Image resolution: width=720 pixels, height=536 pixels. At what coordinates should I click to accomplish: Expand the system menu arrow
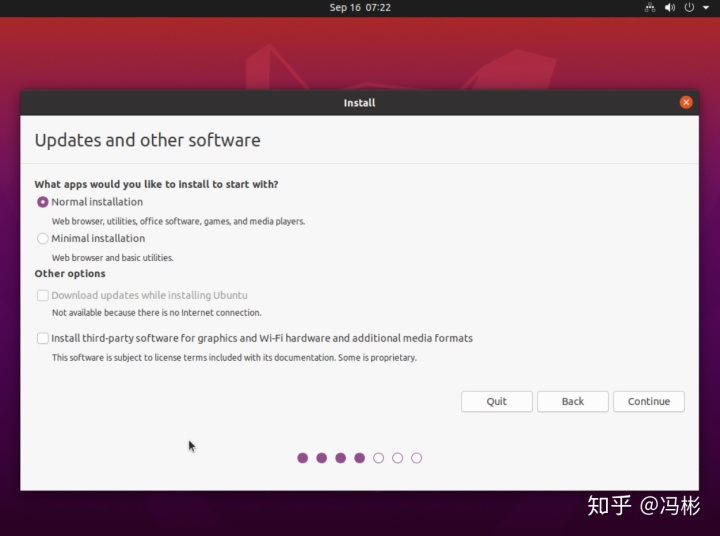click(706, 7)
